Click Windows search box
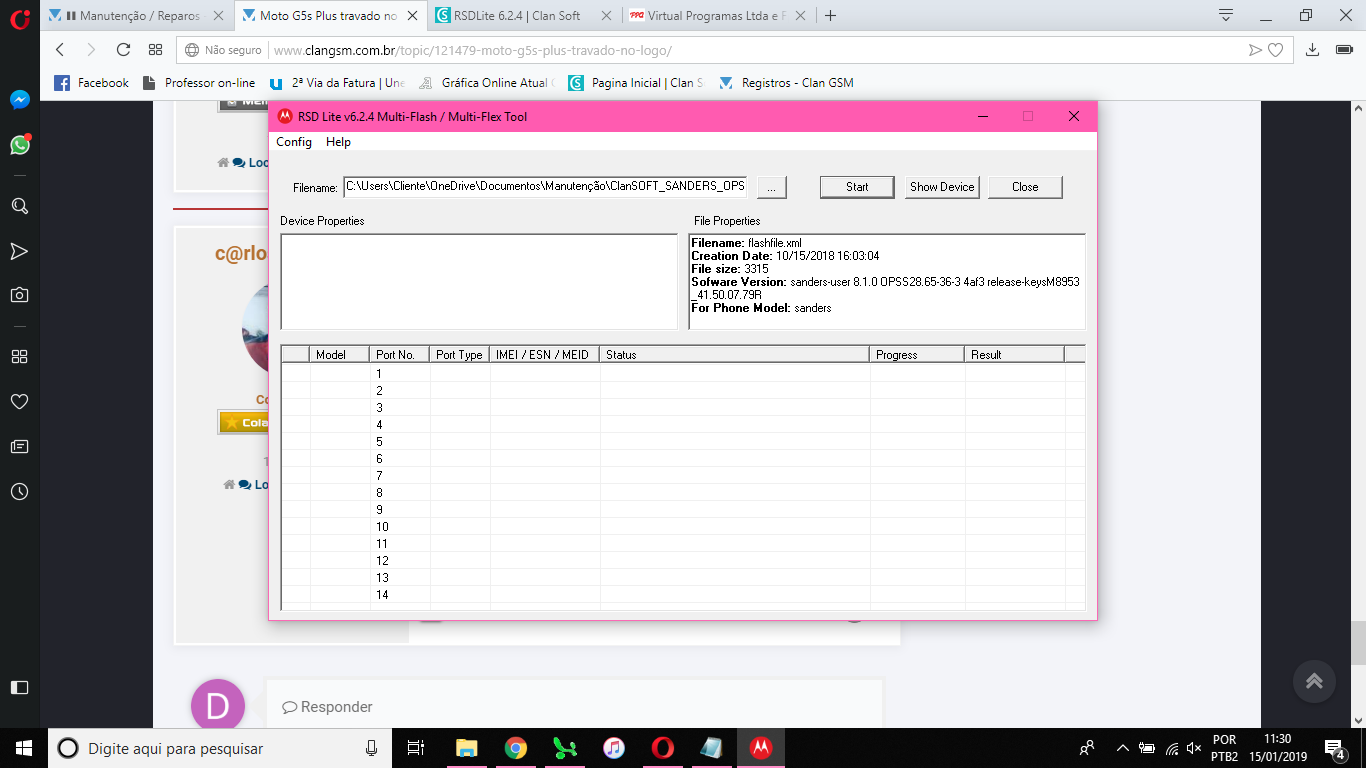1366x768 pixels. coord(219,748)
